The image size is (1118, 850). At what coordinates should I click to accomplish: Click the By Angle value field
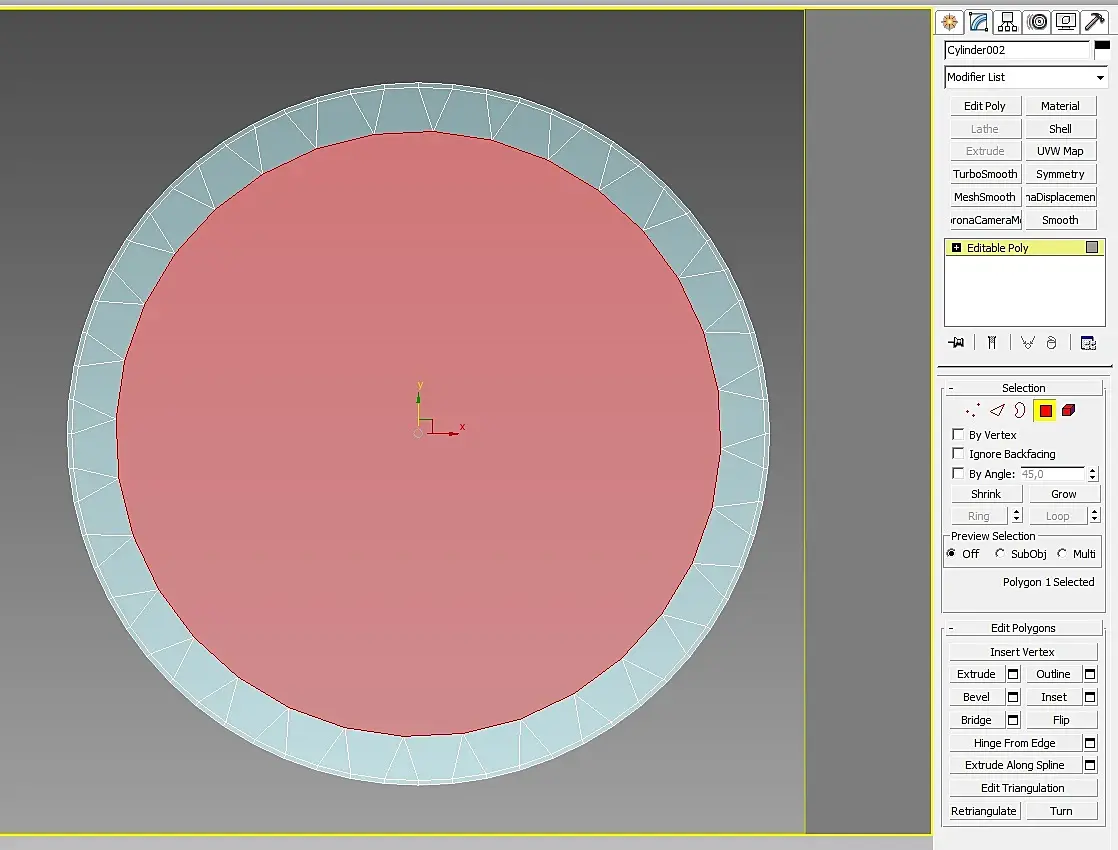1052,474
